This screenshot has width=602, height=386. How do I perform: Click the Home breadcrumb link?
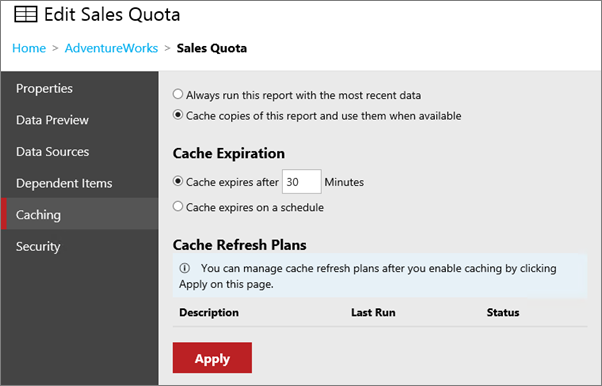(x=29, y=48)
